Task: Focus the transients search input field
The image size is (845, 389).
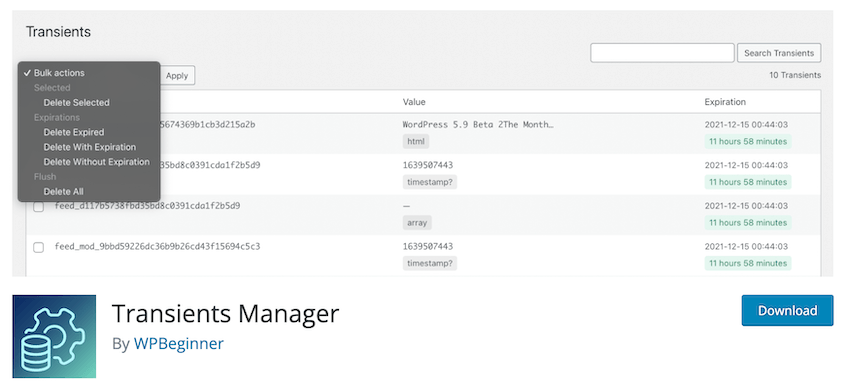Action: [662, 53]
